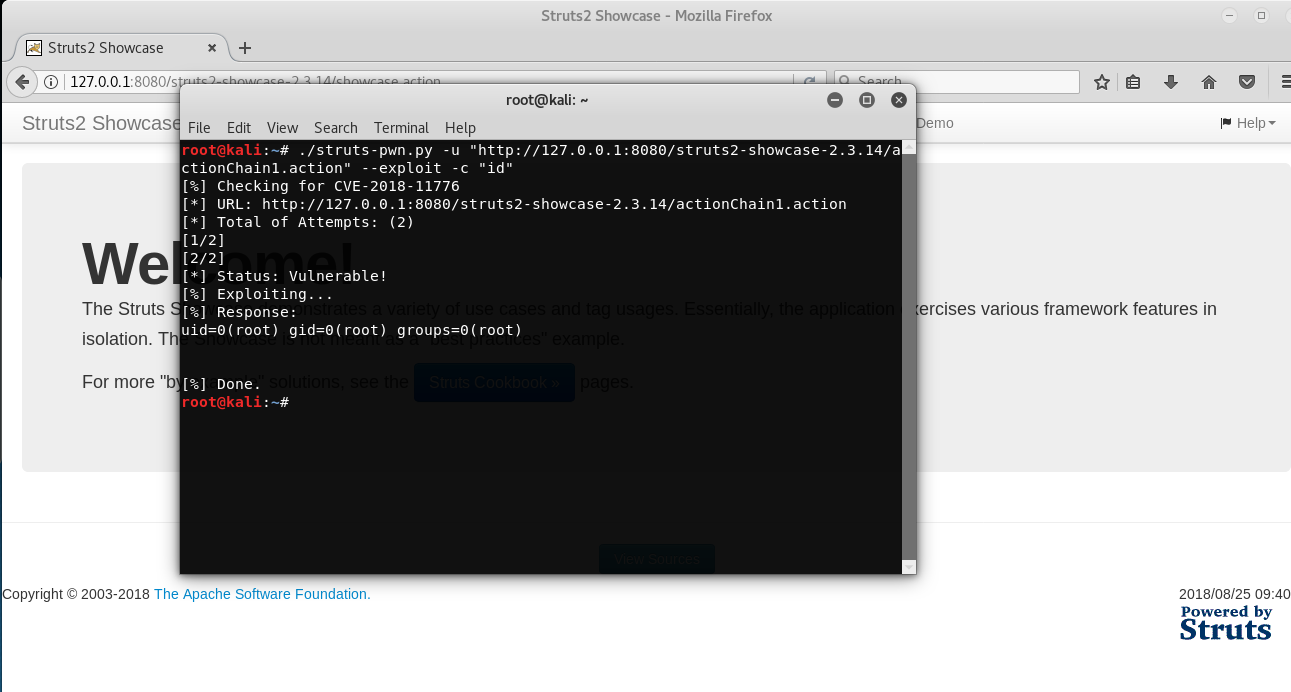This screenshot has width=1291, height=692.
Task: Click the Struts2 Showcase navbar brand
Action: click(100, 123)
